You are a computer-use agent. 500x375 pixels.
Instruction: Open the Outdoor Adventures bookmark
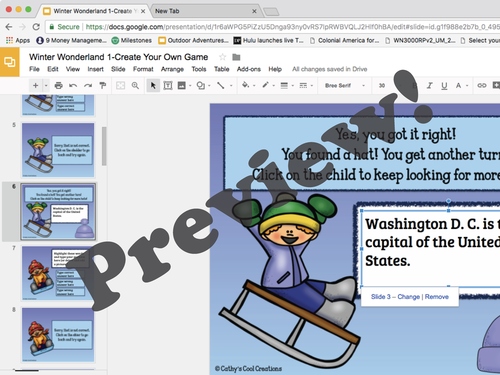click(193, 40)
